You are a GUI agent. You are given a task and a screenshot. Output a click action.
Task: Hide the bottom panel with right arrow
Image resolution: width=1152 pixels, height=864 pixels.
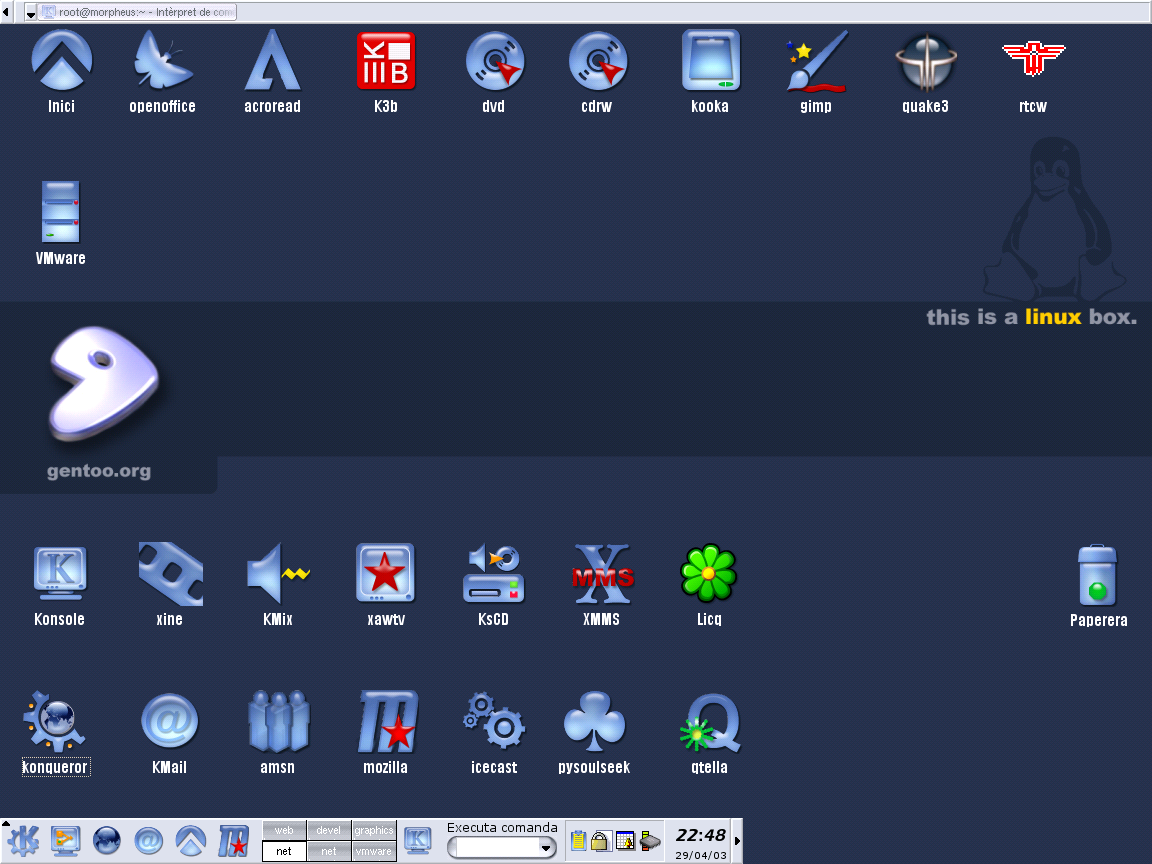pos(738,840)
